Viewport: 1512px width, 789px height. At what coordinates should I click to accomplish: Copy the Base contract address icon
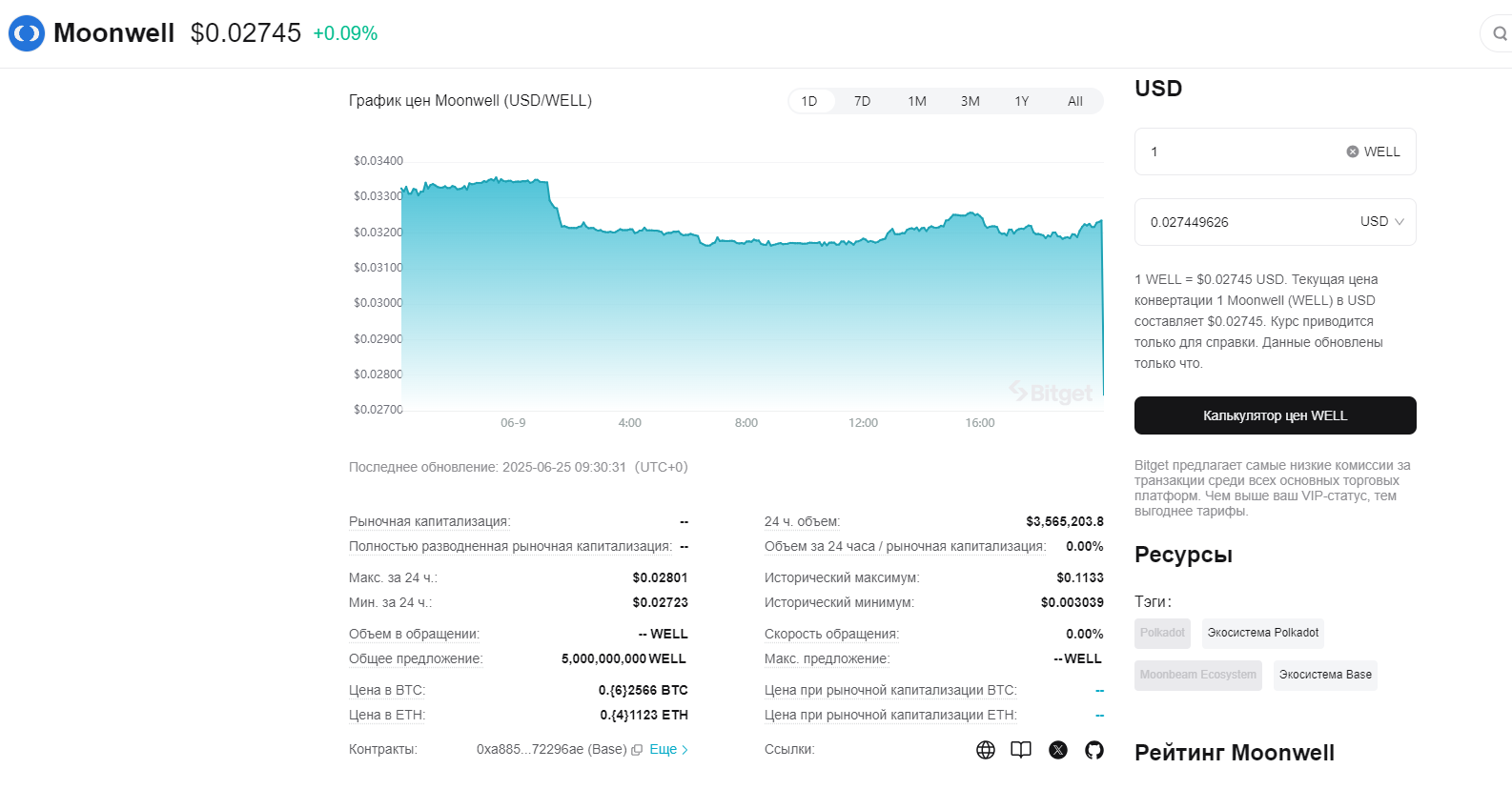click(x=637, y=750)
